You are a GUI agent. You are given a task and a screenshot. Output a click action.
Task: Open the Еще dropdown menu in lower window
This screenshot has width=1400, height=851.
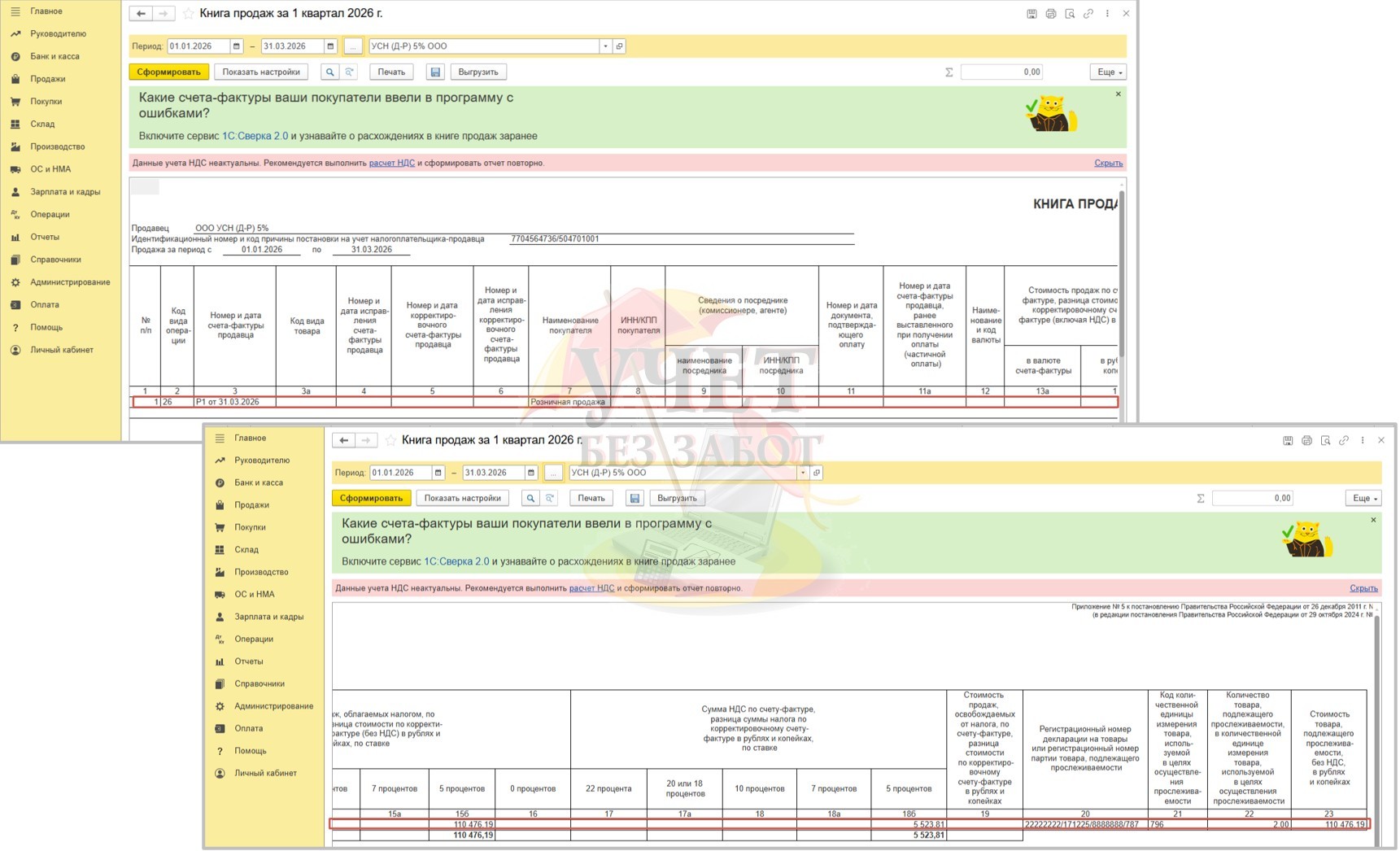coord(1363,498)
